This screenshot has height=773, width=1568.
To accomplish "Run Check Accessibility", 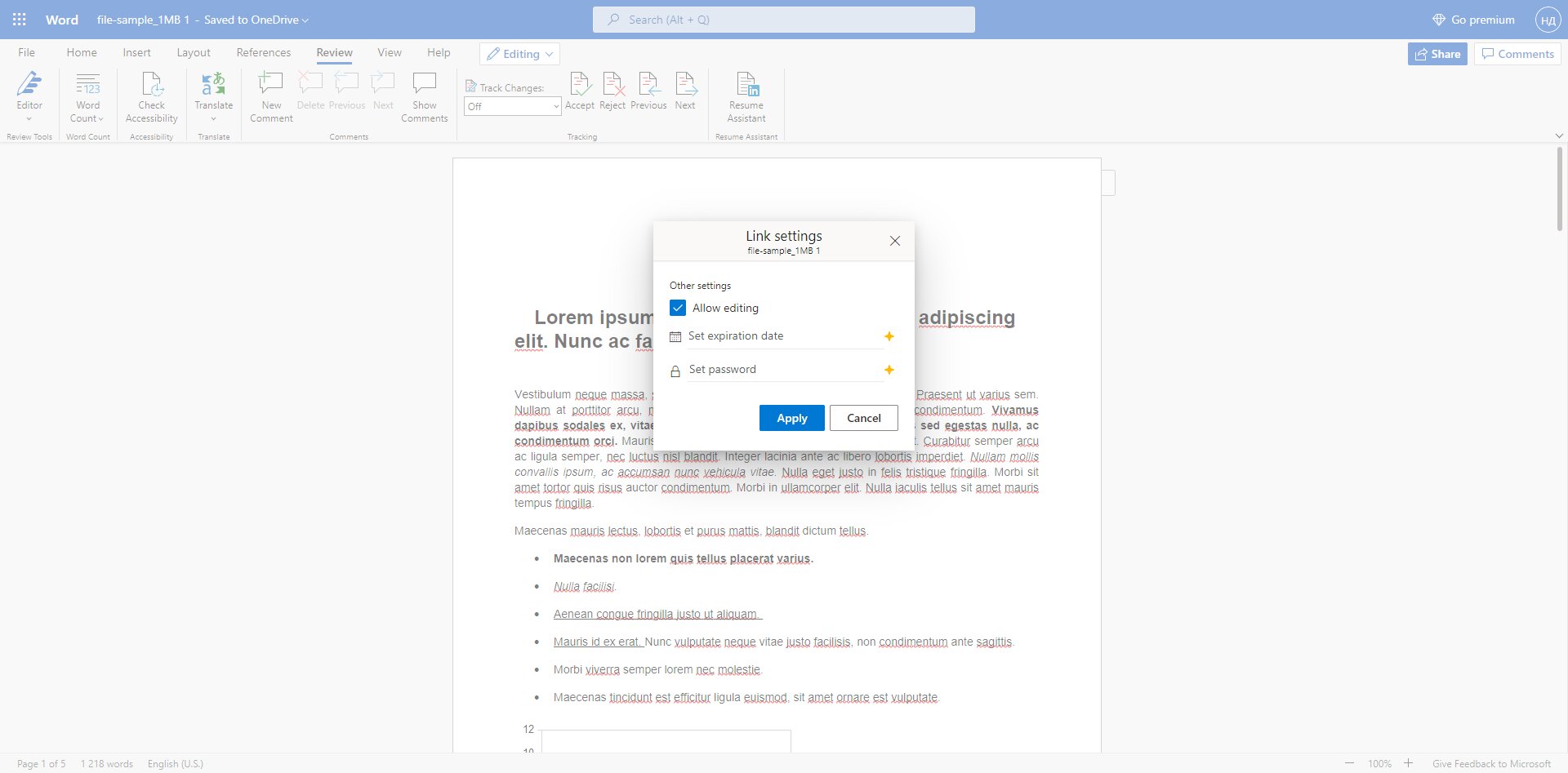I will click(151, 96).
